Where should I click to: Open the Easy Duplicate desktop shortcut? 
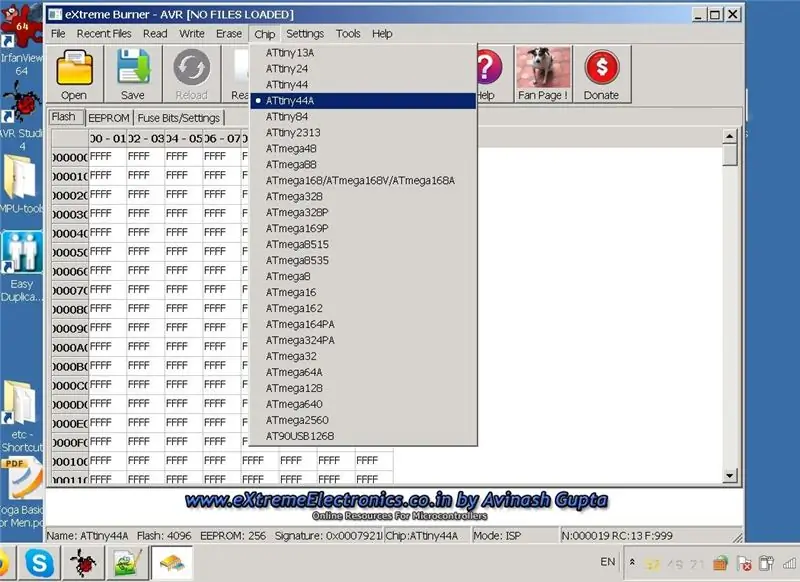coord(21,267)
